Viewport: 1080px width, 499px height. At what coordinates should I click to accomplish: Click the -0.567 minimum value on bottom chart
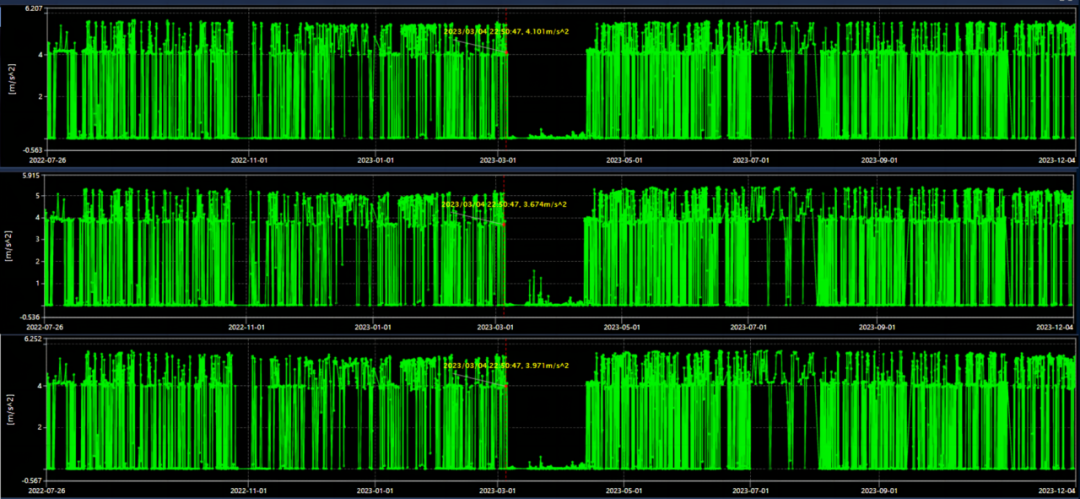coord(32,481)
